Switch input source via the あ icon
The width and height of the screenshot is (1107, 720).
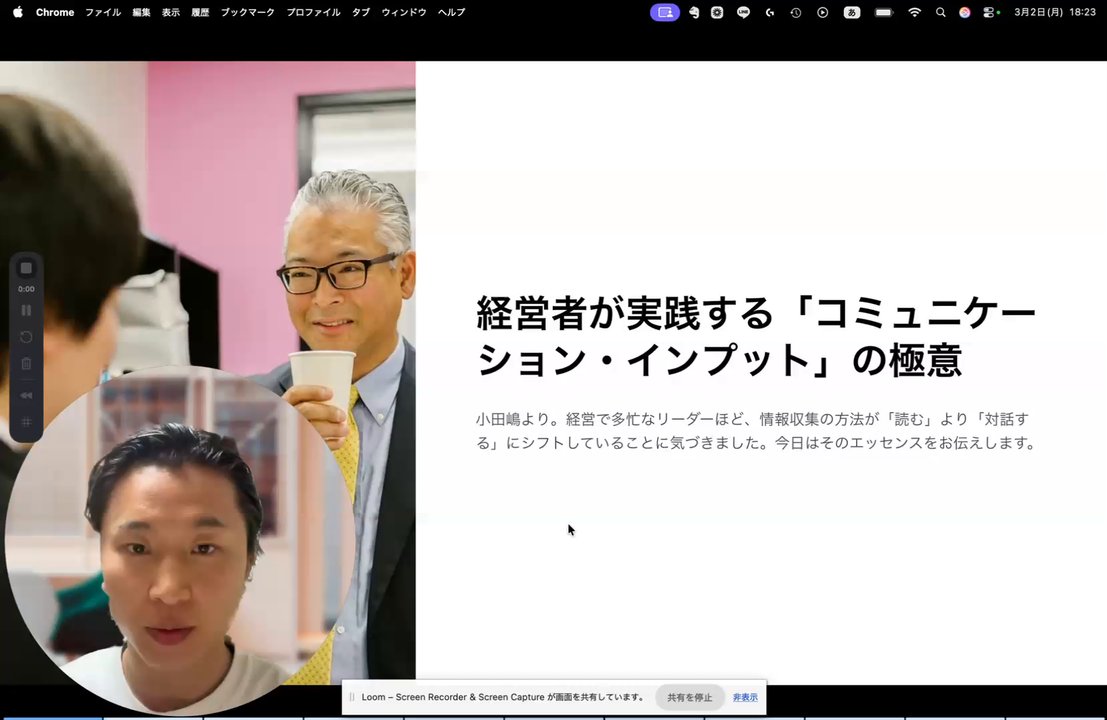tap(851, 12)
